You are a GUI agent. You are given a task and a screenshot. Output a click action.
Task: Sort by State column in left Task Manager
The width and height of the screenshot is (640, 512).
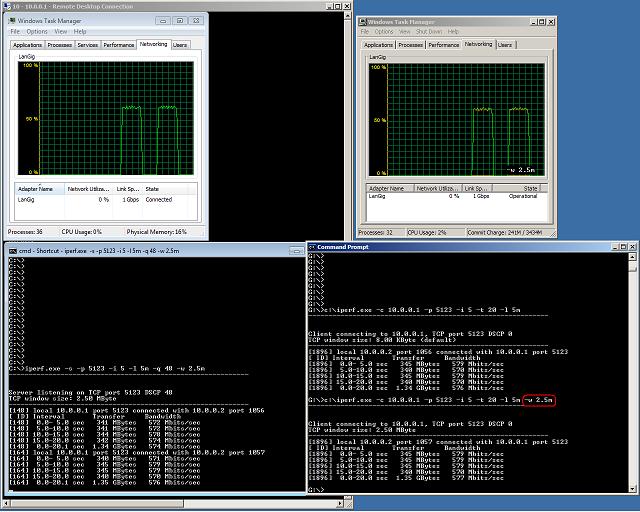point(165,189)
